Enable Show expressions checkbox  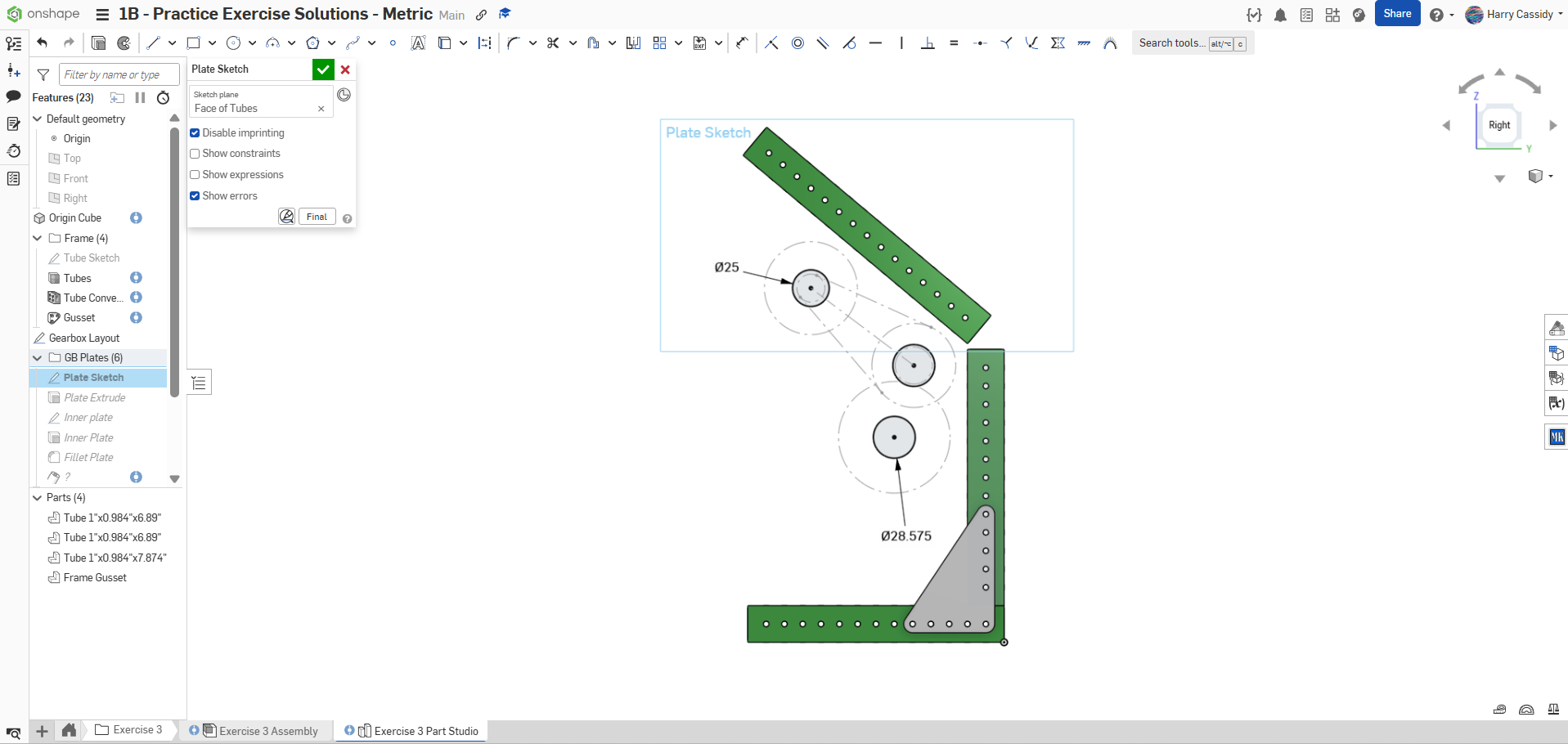(195, 175)
